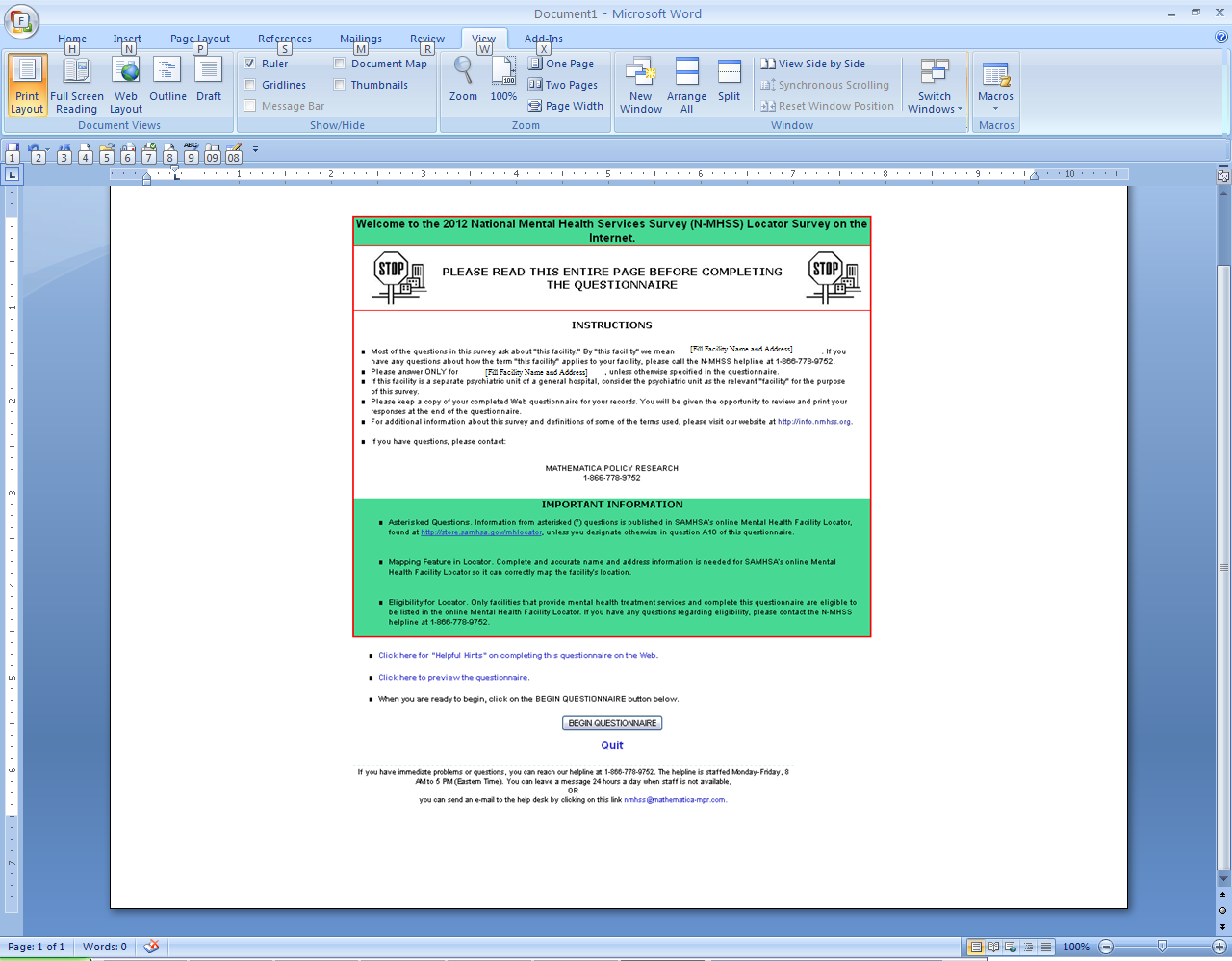
Task: Click the New document icon in Quick Access Toolbar
Action: tap(86, 152)
